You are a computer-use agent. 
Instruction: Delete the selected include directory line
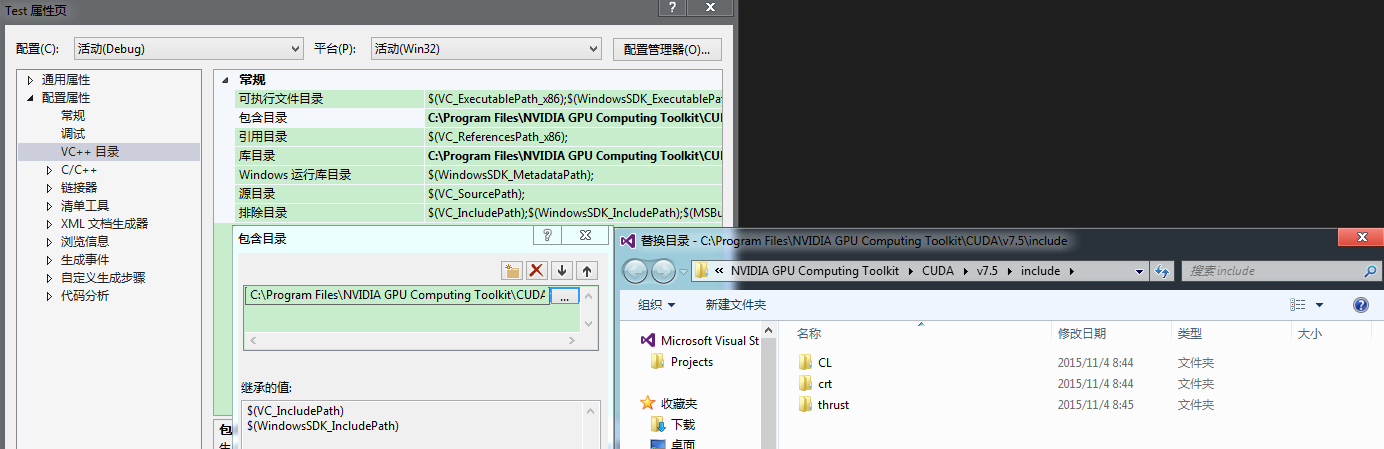537,270
